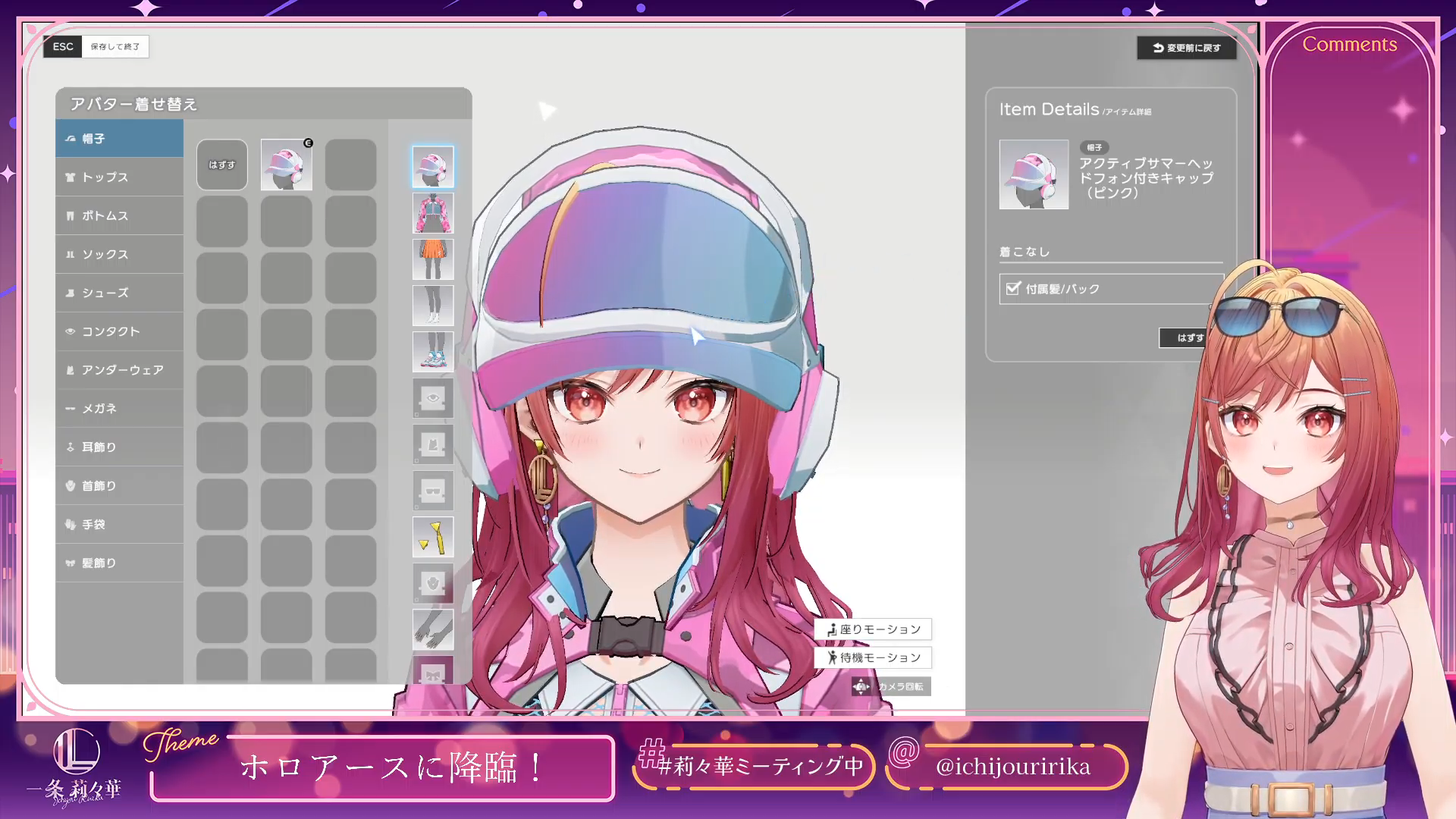The image size is (1456, 819).
Task: Click the shoe icon beside シューズ
Action: (x=71, y=293)
